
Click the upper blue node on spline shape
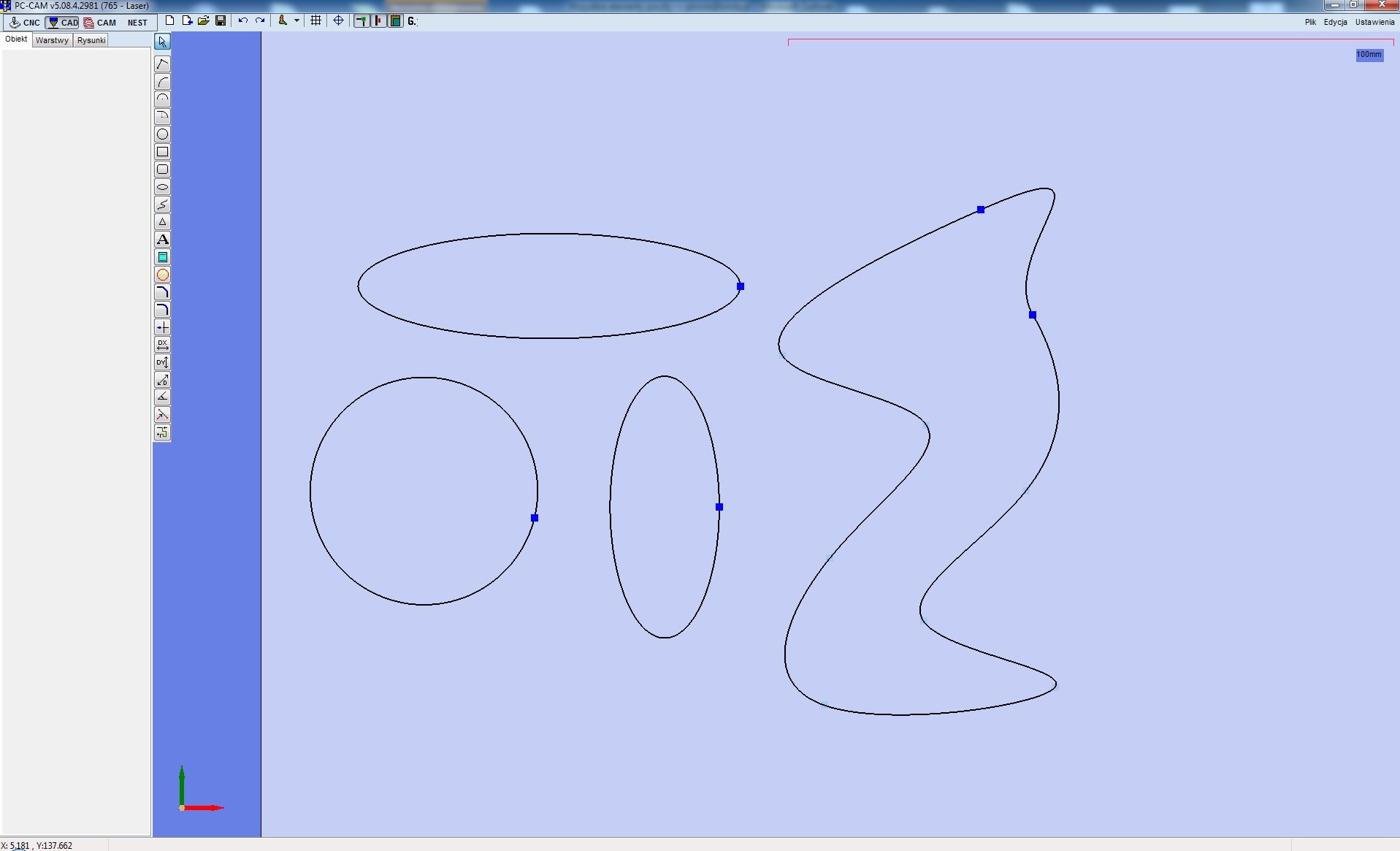[x=981, y=210]
